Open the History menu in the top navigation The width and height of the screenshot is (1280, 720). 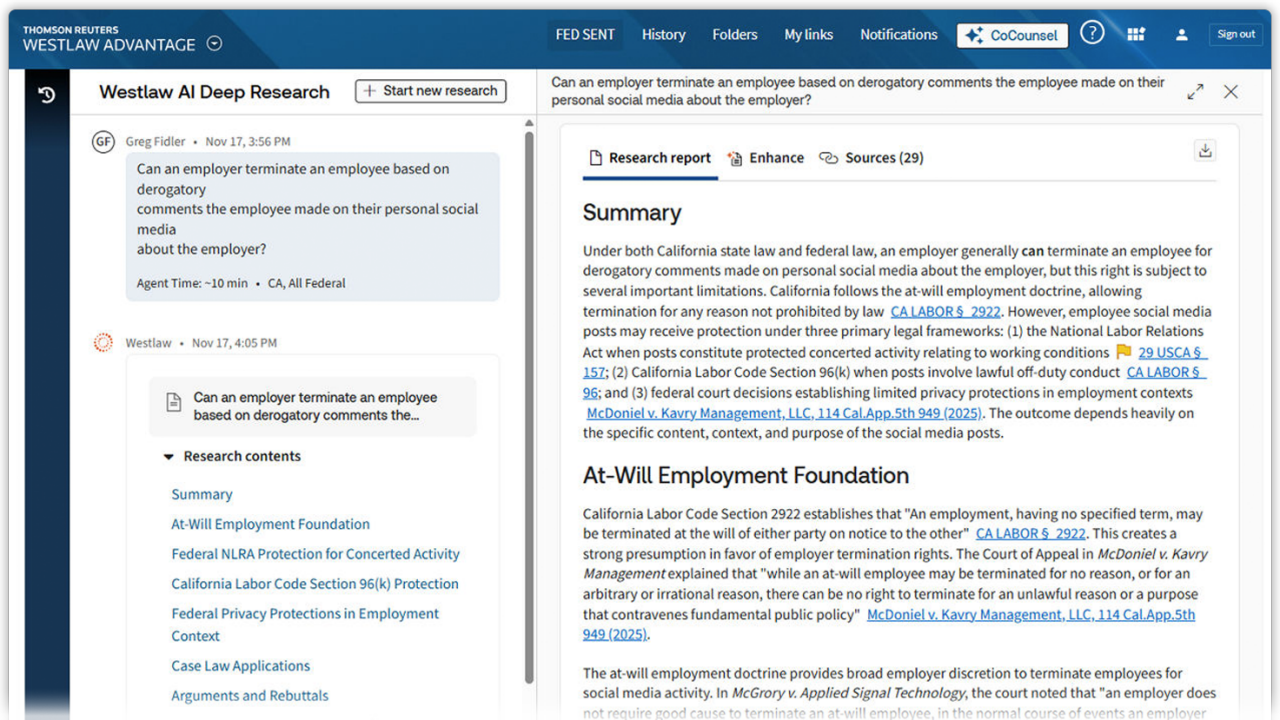tap(663, 34)
